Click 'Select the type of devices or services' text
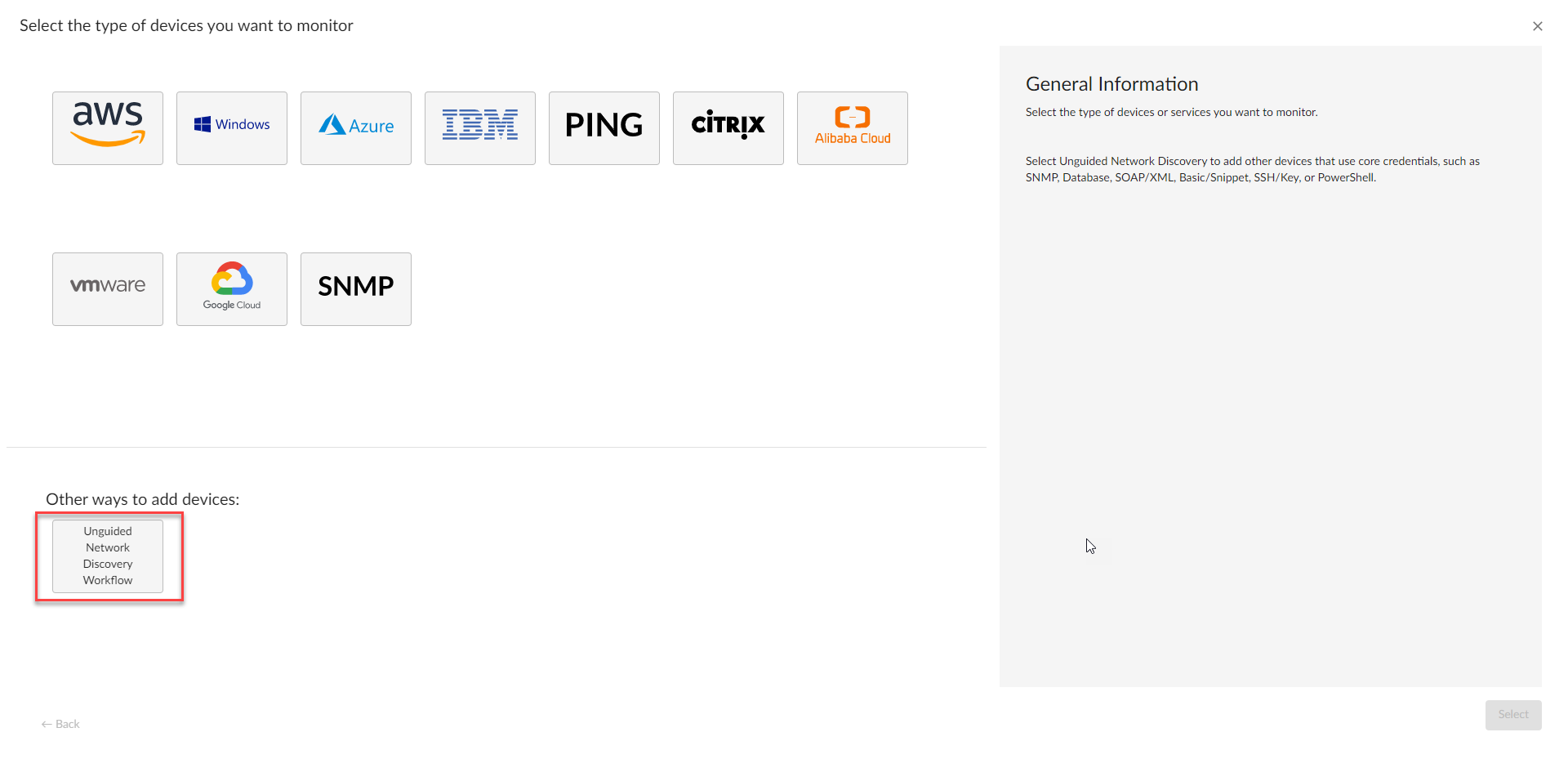This screenshot has height=759, width=1568. coord(1172,112)
